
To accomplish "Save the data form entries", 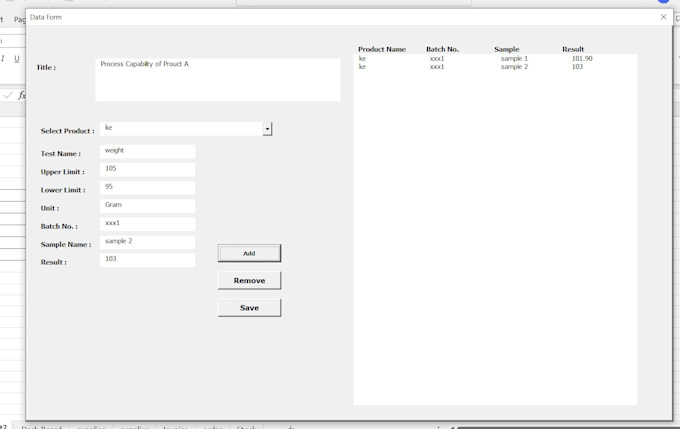I will pos(249,308).
